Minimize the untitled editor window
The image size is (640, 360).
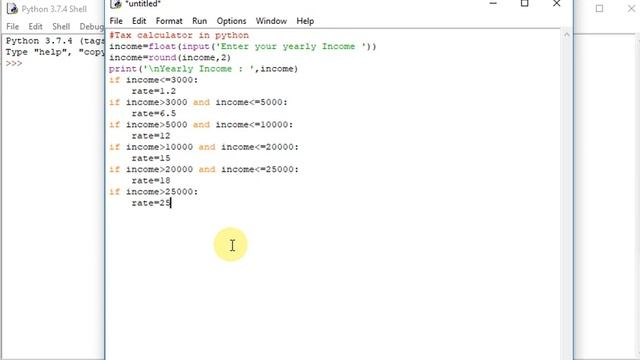pyautogui.click(x=493, y=3)
